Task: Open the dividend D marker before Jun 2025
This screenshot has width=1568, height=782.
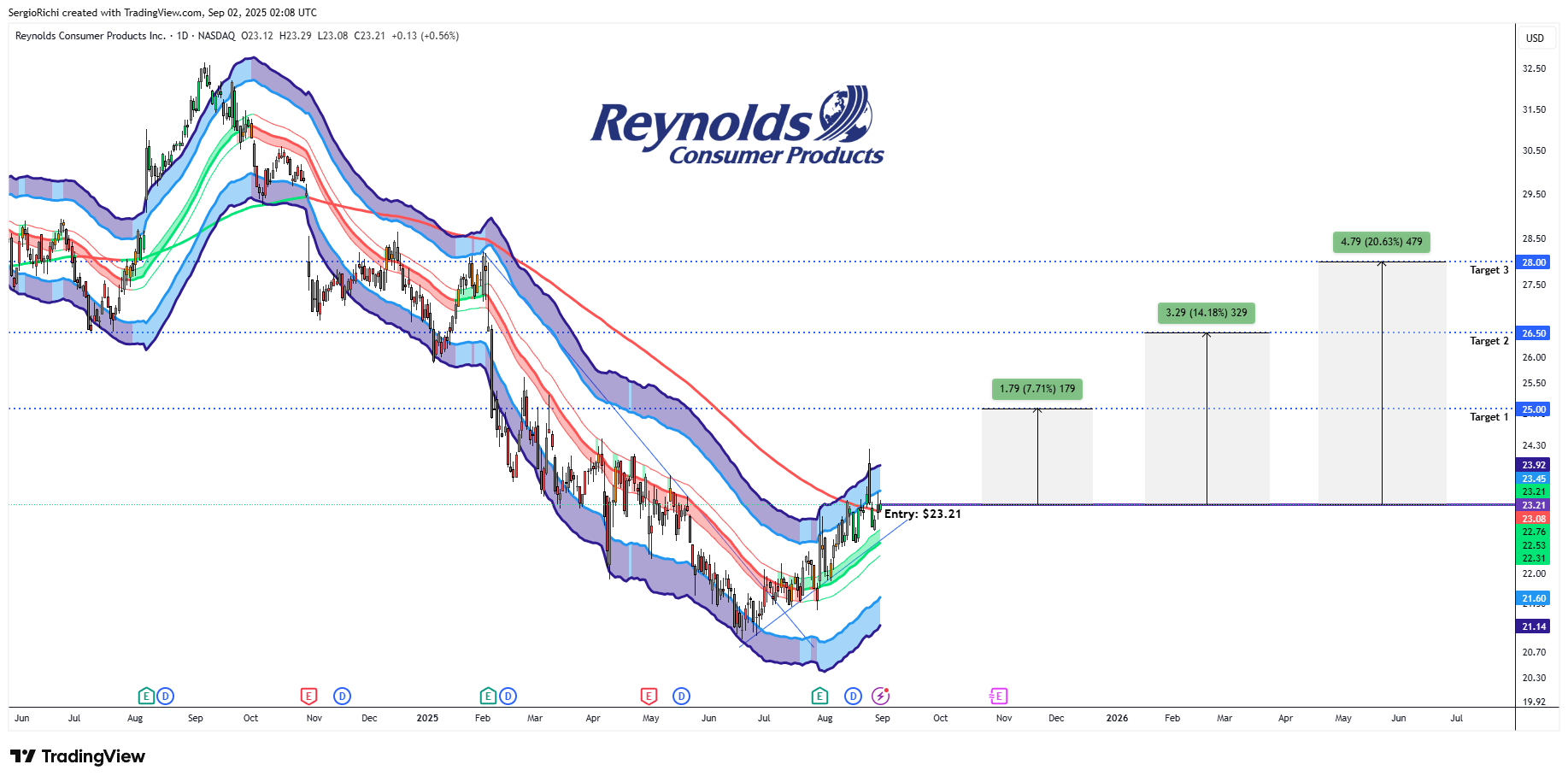Action: (x=681, y=696)
